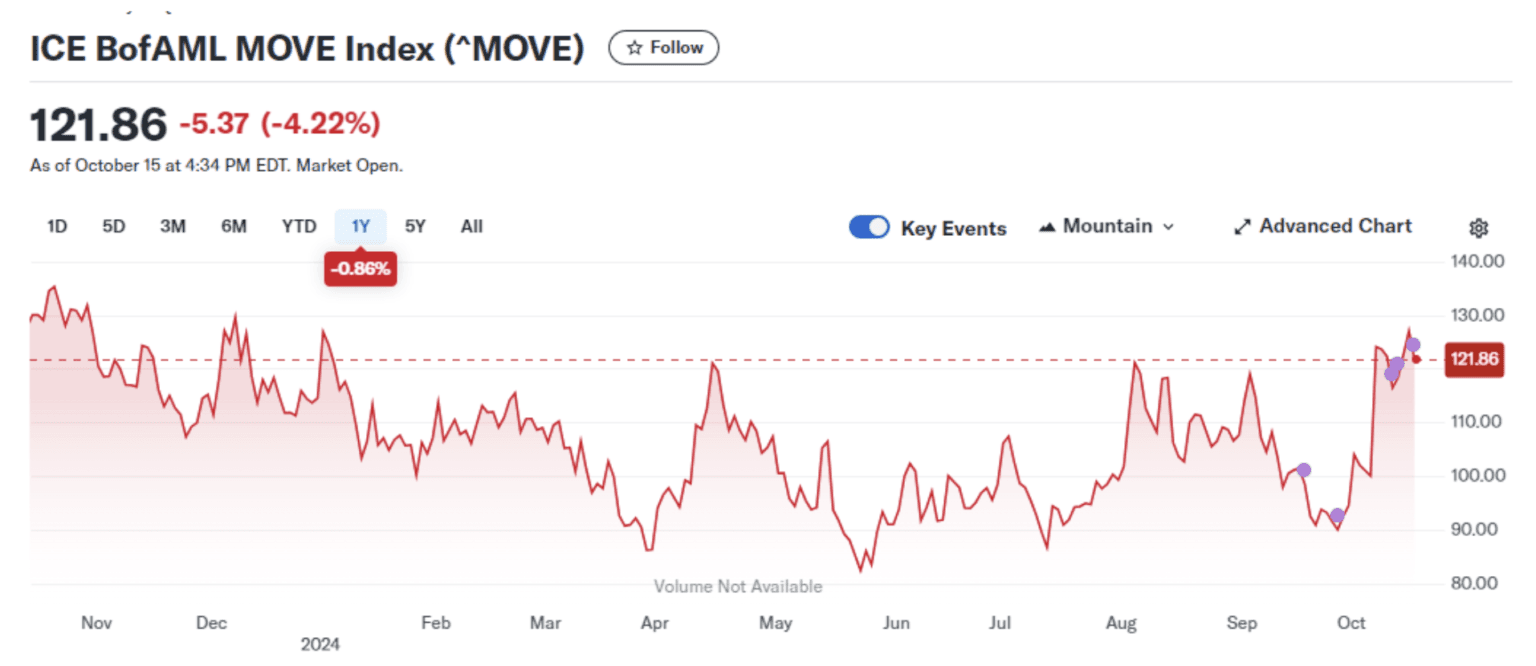This screenshot has height=666, width=1536.
Task: Click the star icon in Follow button
Action: (634, 48)
